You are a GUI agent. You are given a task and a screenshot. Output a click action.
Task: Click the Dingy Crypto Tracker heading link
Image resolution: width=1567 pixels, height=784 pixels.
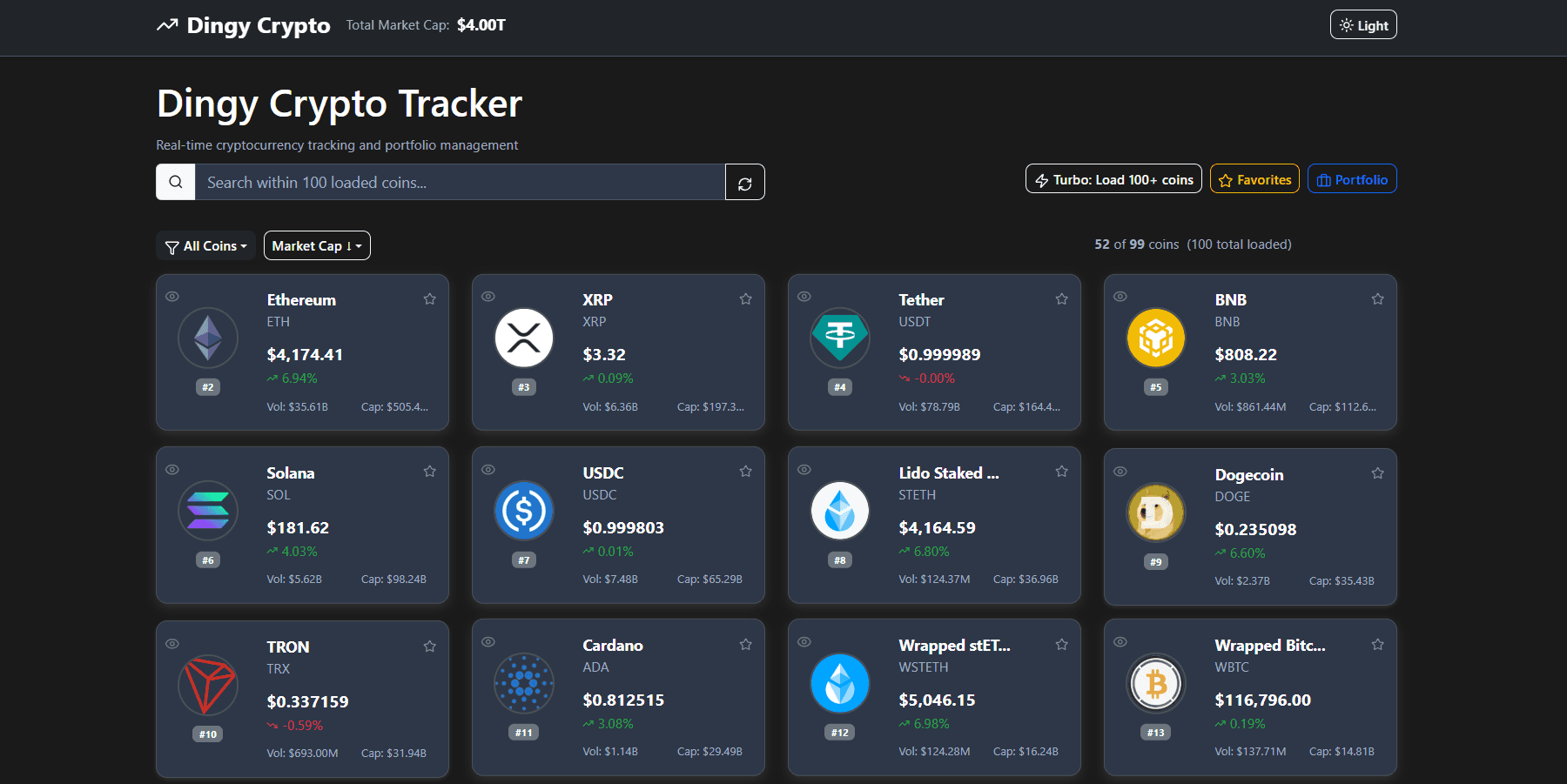click(338, 103)
